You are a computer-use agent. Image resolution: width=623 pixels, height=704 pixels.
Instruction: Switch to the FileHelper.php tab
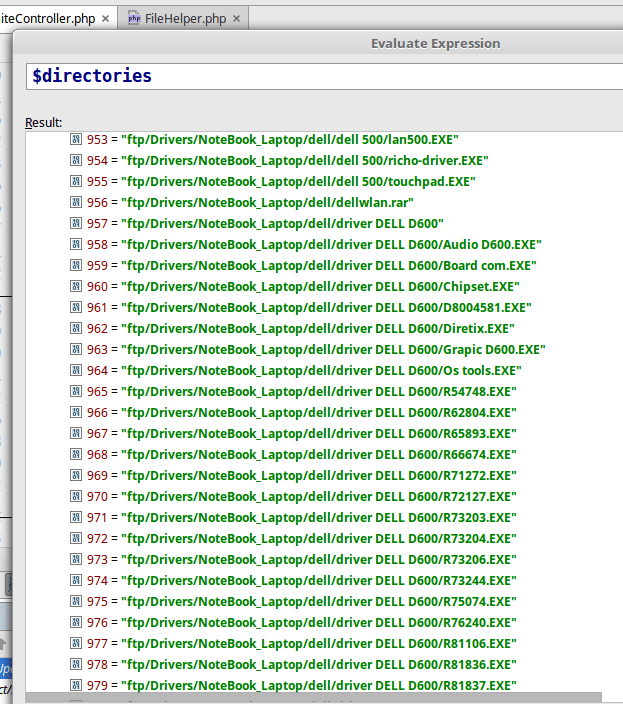pos(183,18)
